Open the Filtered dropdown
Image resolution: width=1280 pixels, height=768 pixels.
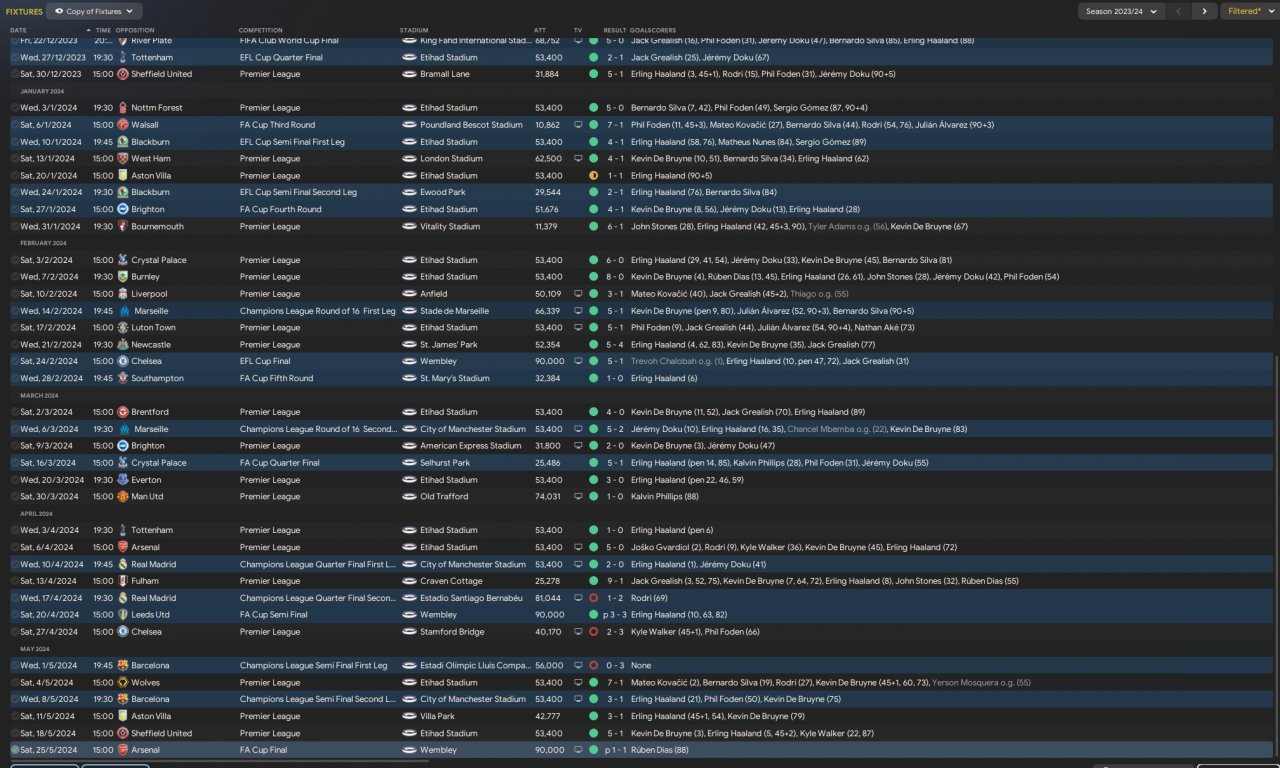(1249, 11)
